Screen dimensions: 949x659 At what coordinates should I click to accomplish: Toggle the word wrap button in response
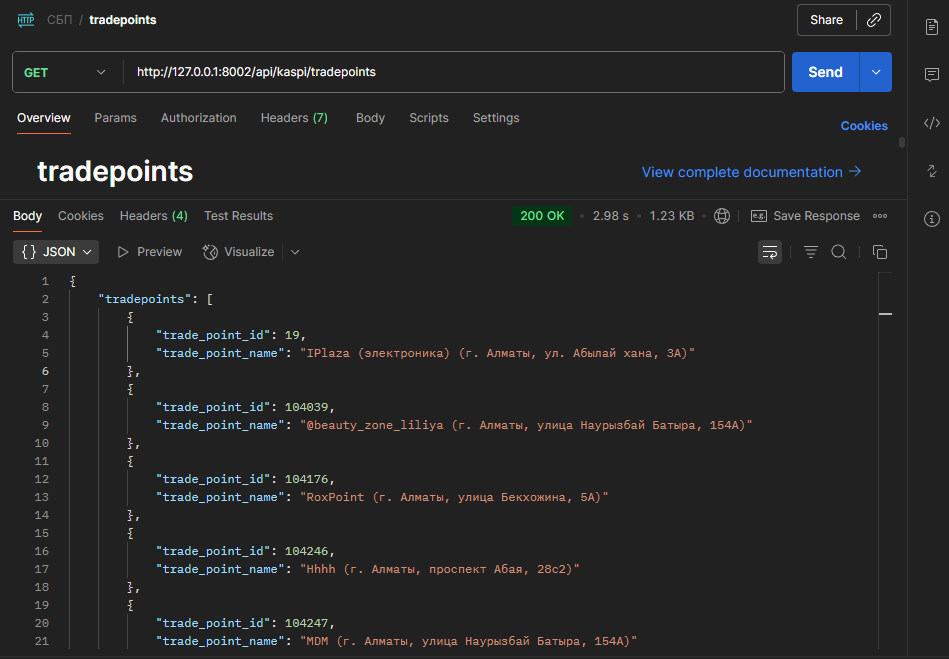pos(770,252)
